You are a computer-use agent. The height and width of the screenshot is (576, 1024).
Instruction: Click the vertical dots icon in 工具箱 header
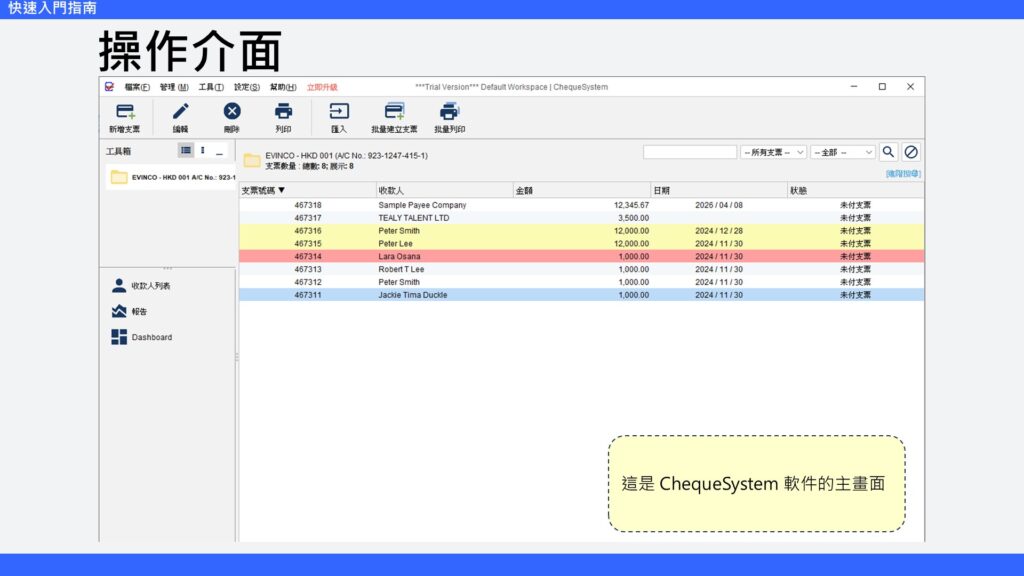pyautogui.click(x=203, y=150)
